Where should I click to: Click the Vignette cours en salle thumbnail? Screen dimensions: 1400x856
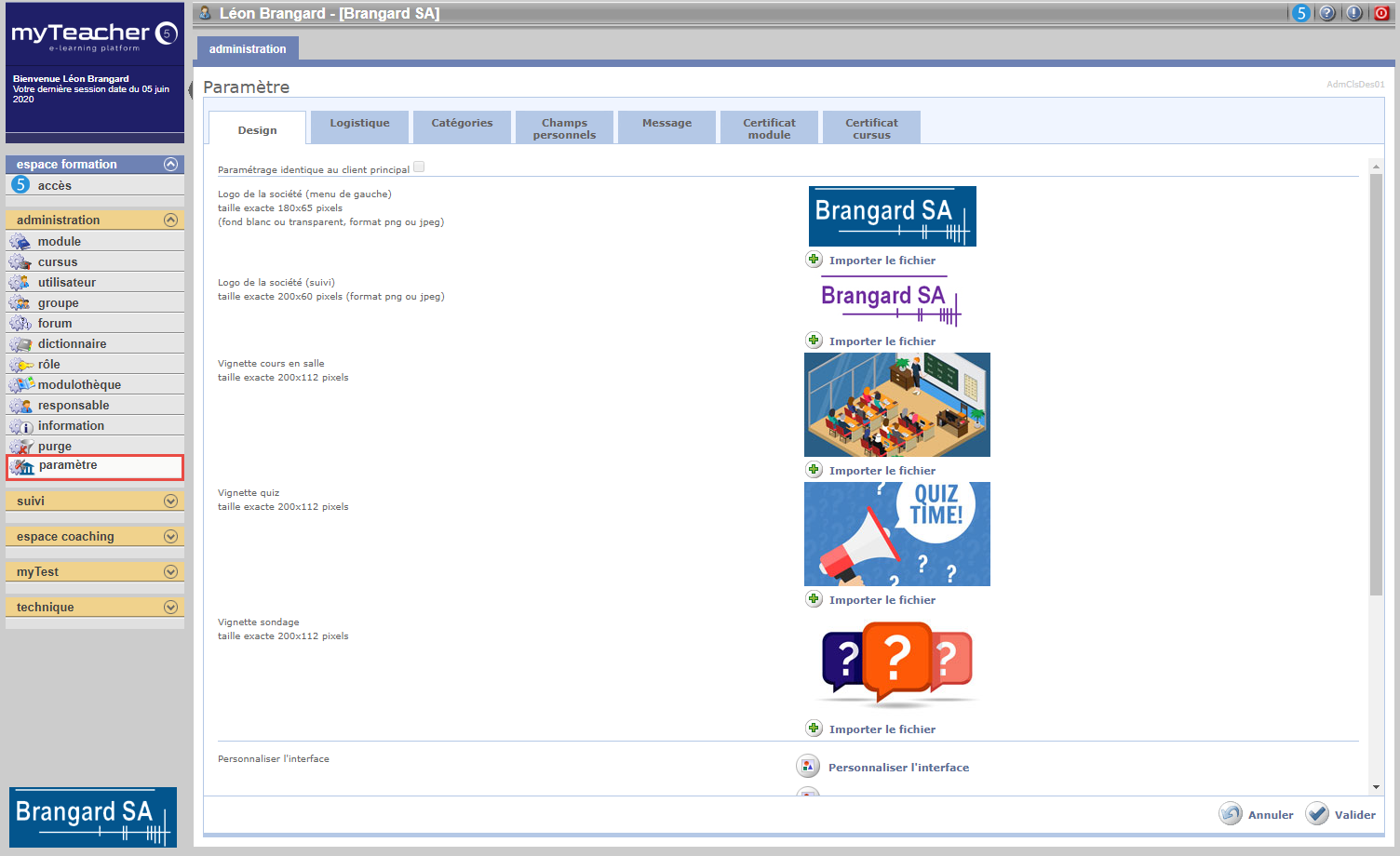896,405
